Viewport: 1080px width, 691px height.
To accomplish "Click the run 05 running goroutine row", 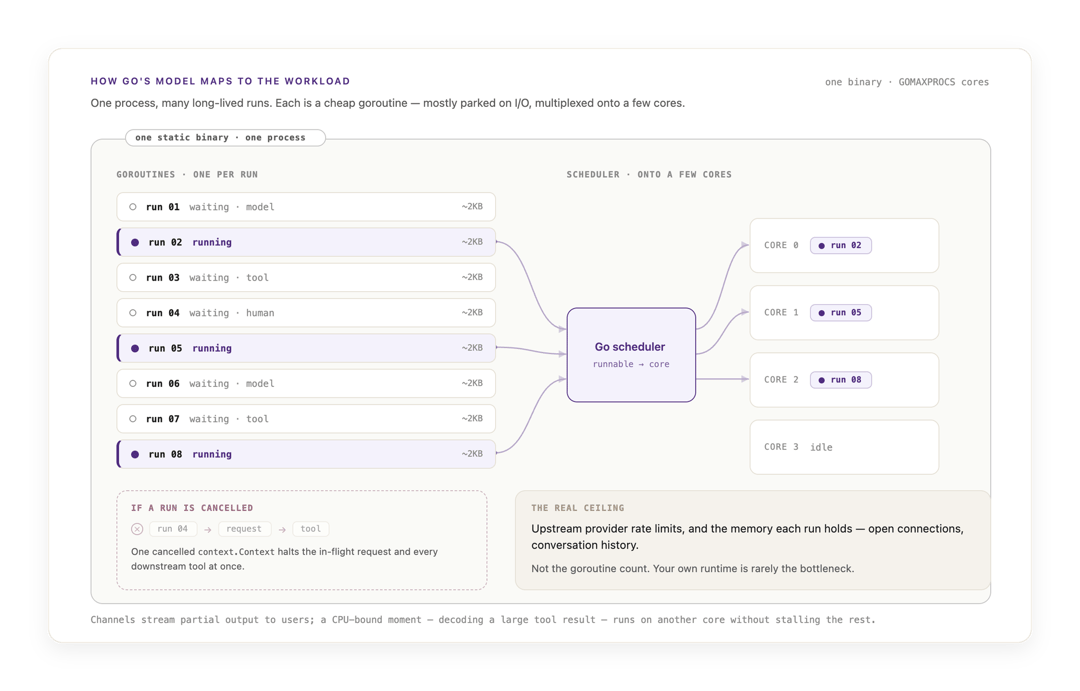I will click(x=306, y=349).
